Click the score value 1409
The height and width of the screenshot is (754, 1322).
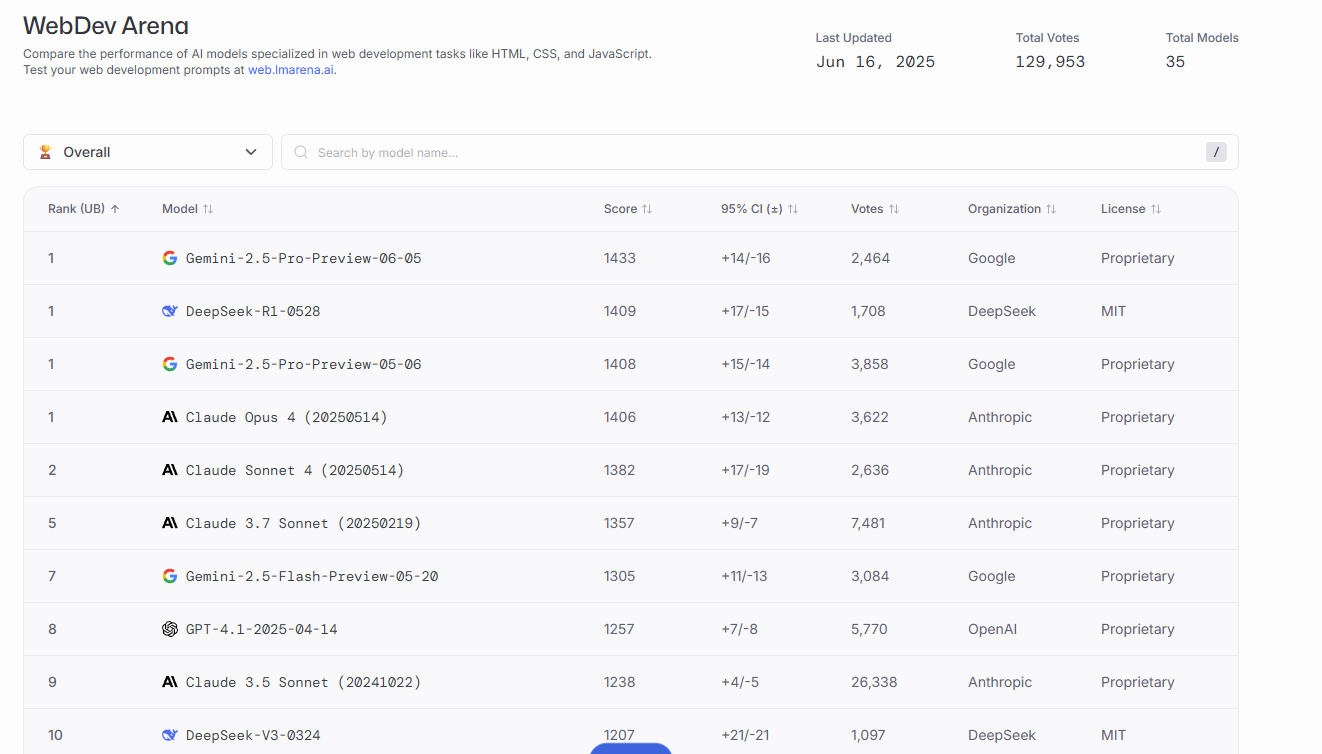click(620, 311)
